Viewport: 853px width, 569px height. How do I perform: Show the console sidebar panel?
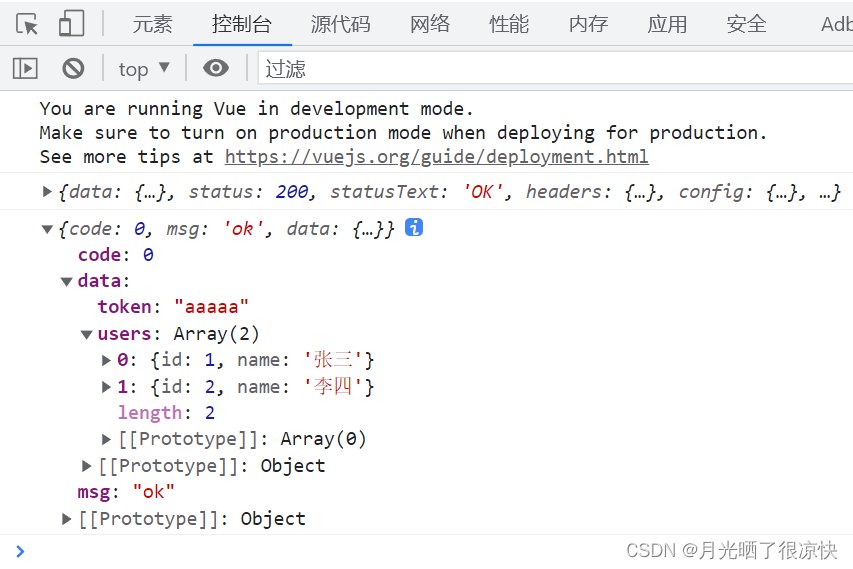click(25, 68)
